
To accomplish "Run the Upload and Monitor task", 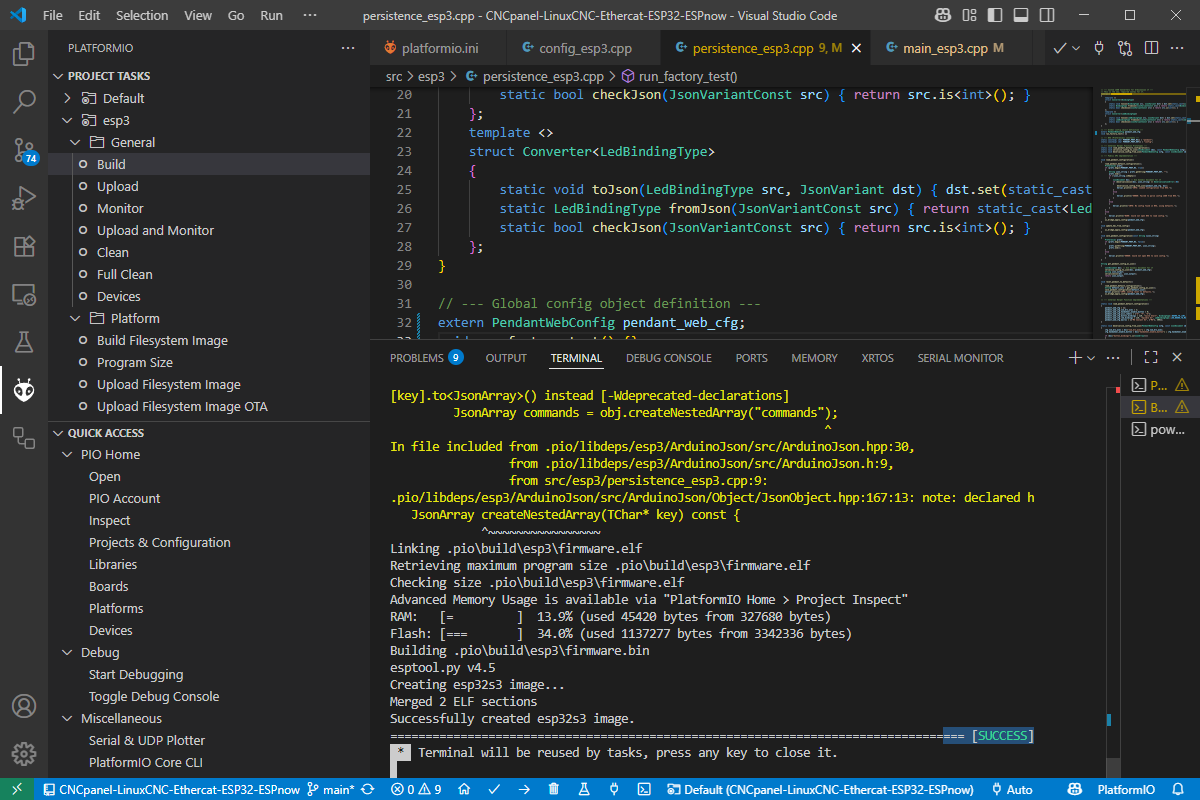I will [155, 230].
